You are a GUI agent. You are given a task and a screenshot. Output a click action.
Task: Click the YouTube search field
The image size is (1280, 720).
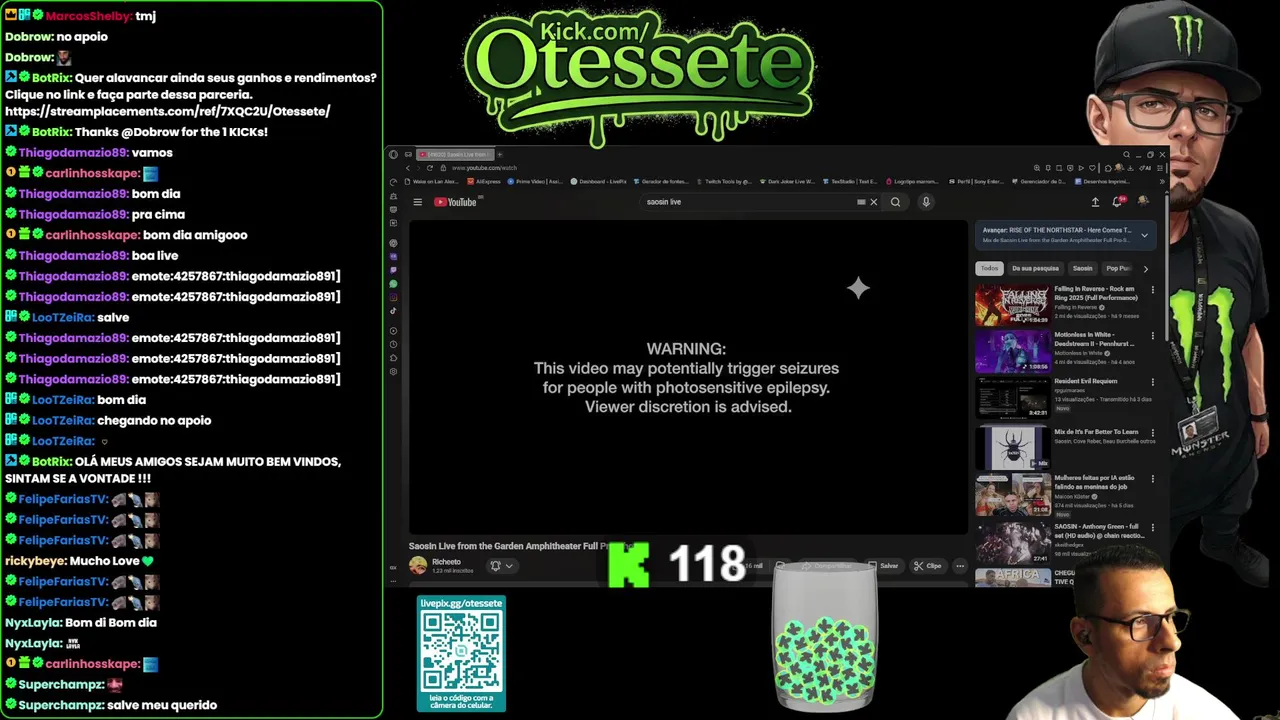[x=745, y=202]
